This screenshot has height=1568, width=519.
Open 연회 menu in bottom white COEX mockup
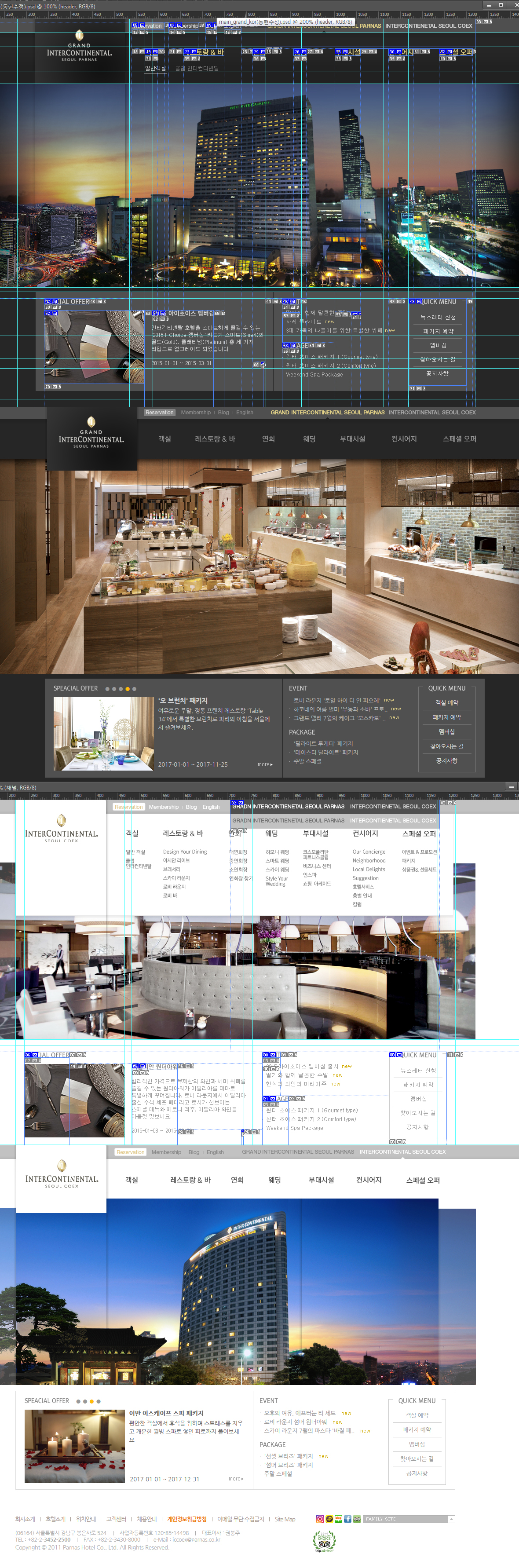(238, 1180)
